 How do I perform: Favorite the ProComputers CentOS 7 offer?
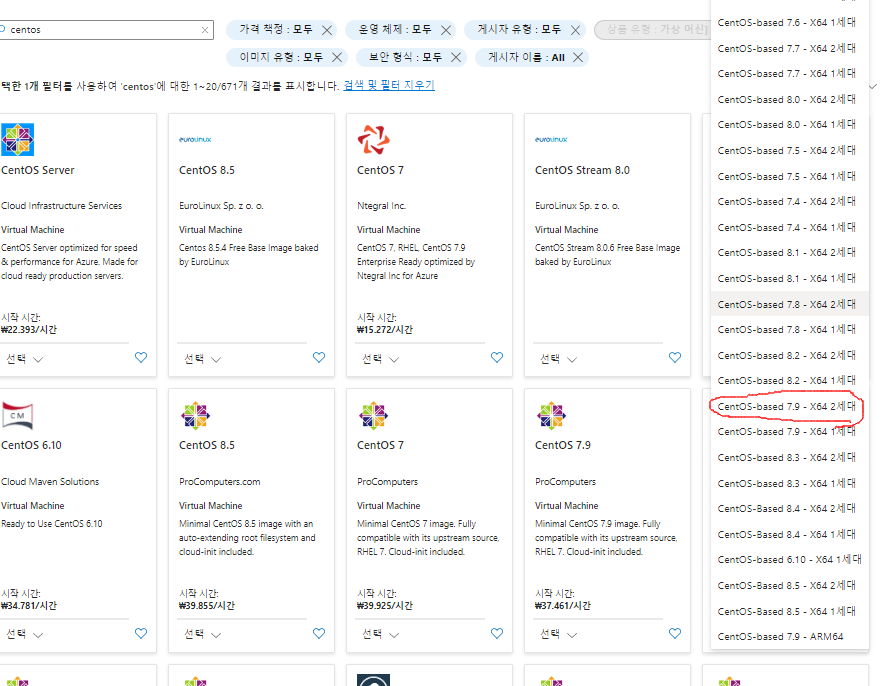(497, 634)
